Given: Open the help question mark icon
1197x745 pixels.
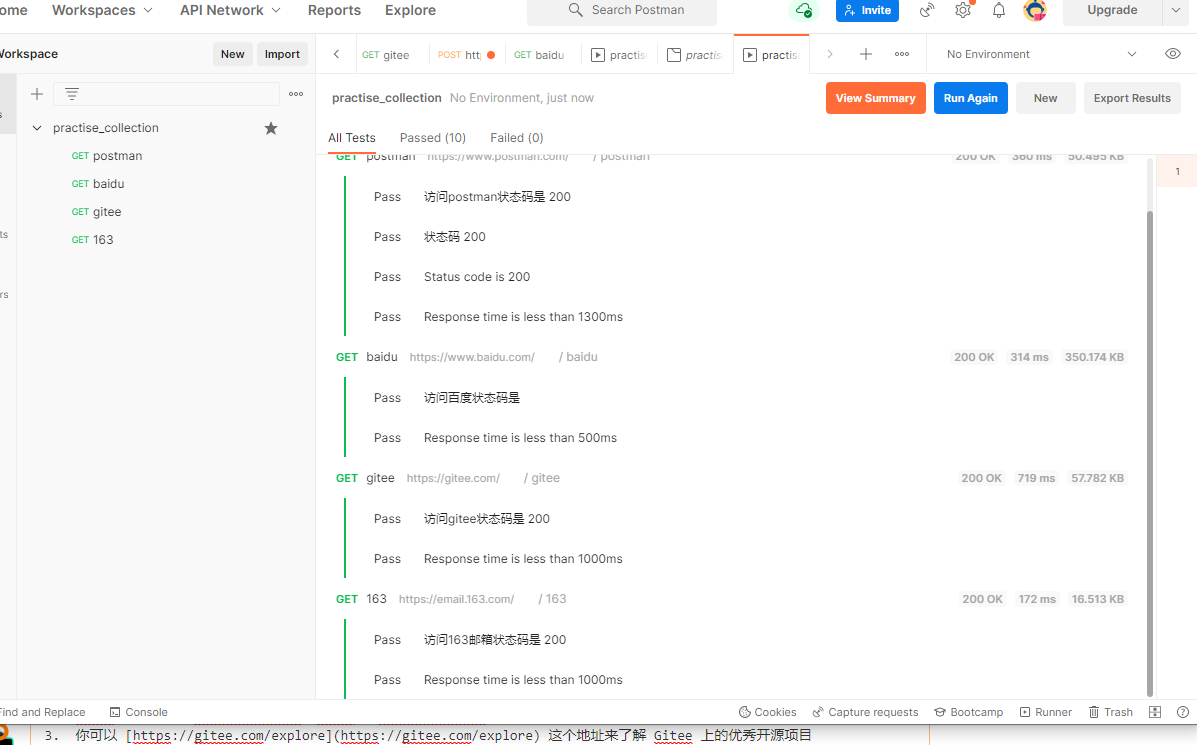Looking at the screenshot, I should [x=1182, y=712].
